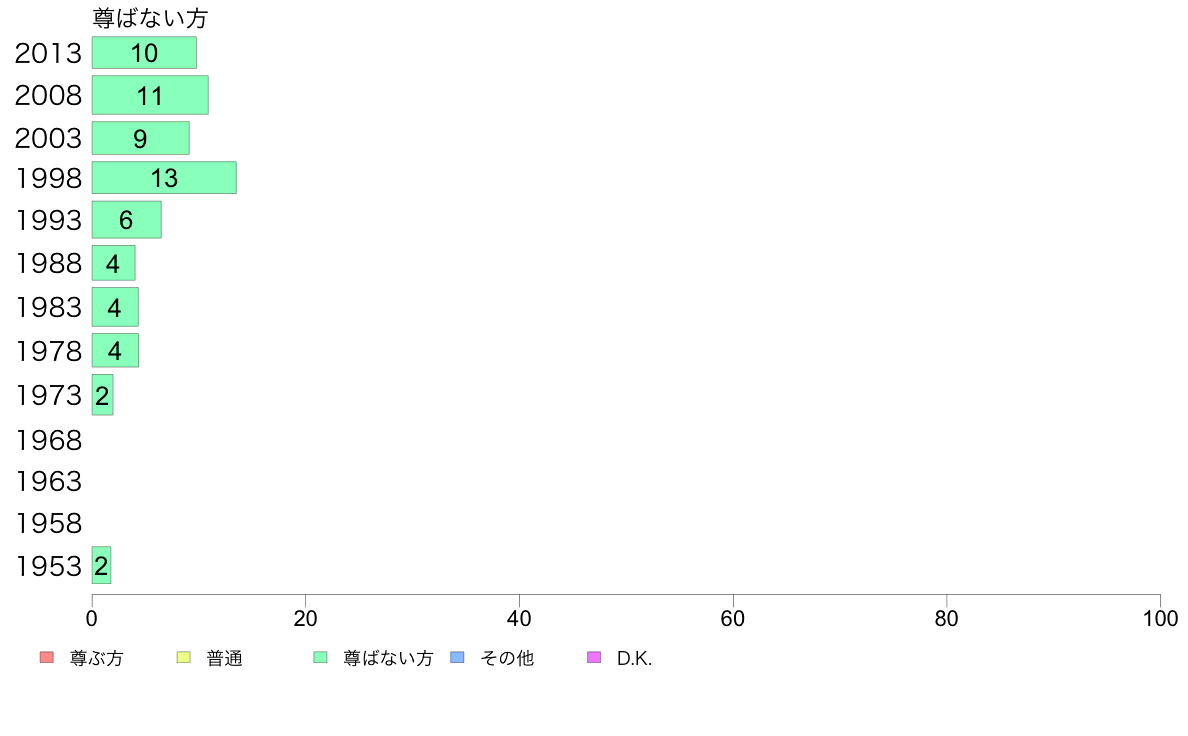Click the 1958 year axis label
The width and height of the screenshot is (1188, 736).
[48, 523]
